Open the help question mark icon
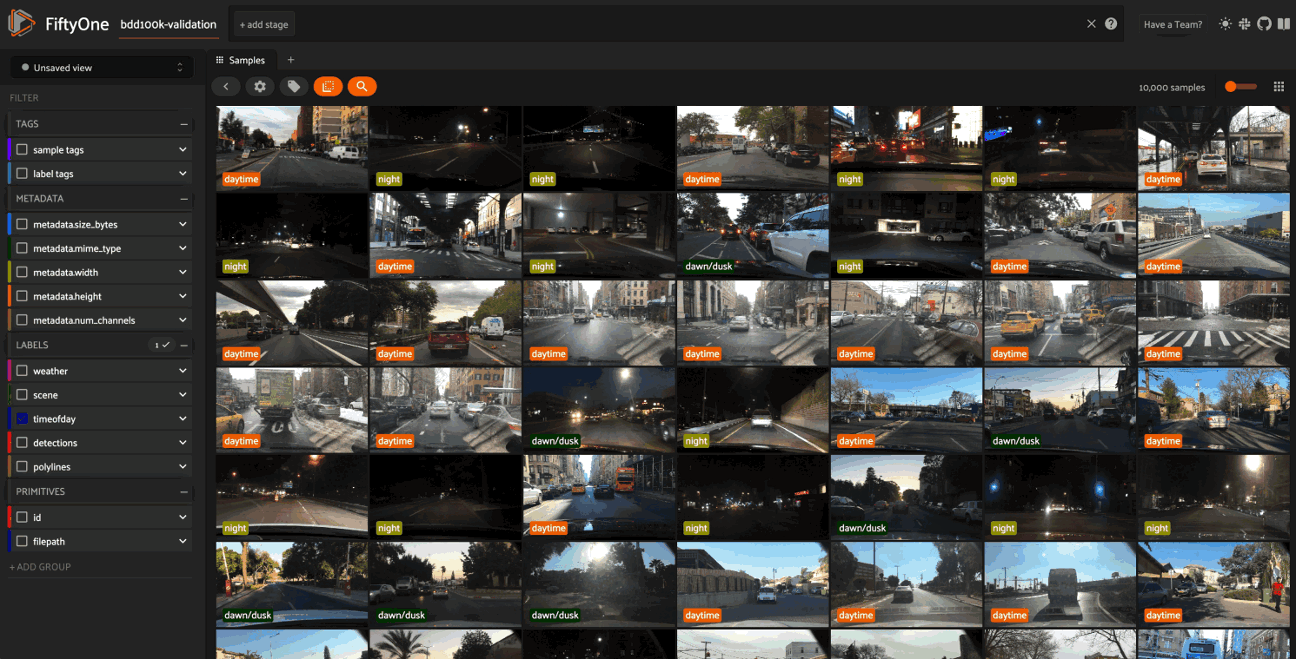The height and width of the screenshot is (659, 1296). click(1111, 24)
